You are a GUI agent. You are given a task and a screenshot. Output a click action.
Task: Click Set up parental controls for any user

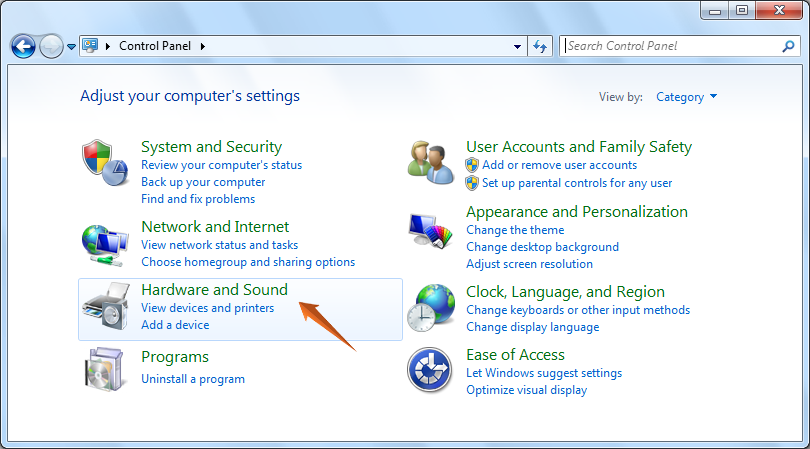click(x=577, y=183)
